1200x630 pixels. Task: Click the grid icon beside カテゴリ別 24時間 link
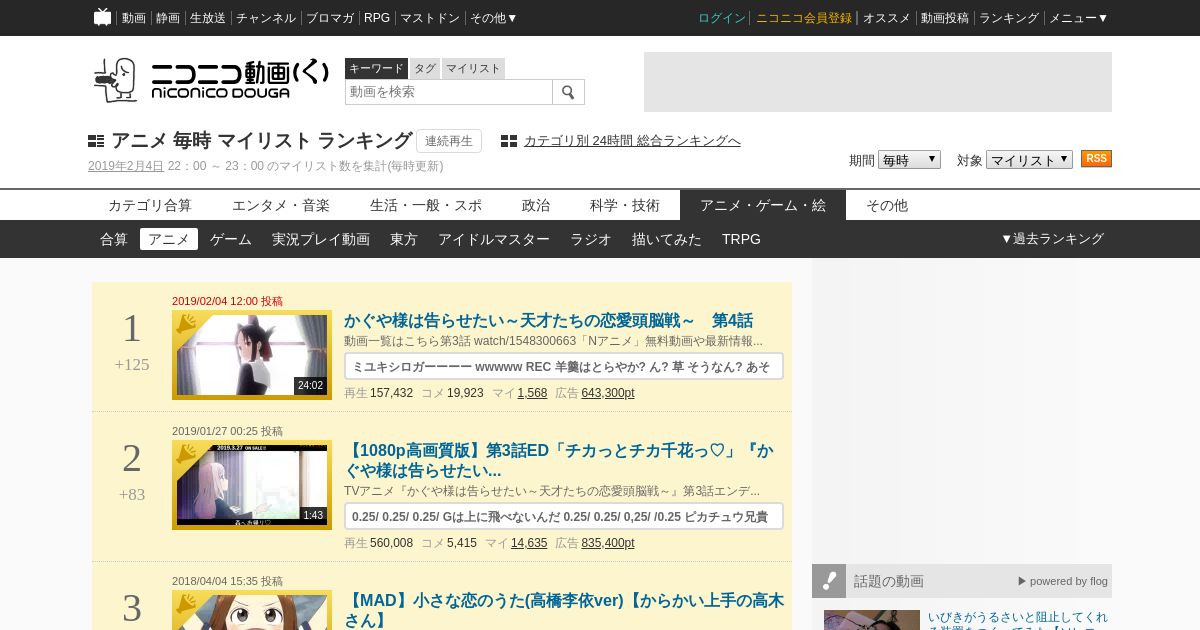pyautogui.click(x=509, y=141)
